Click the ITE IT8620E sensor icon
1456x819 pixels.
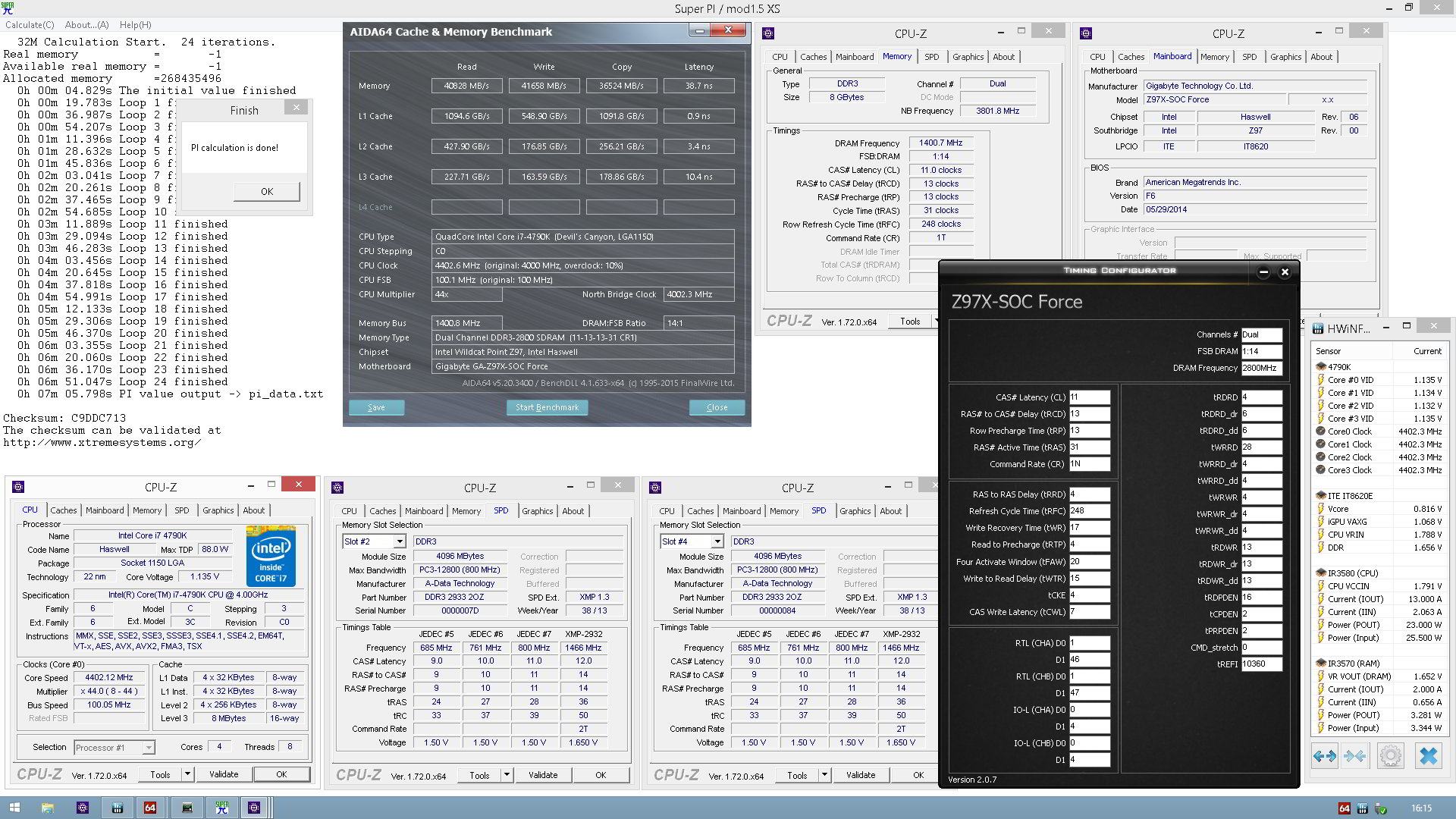click(1321, 495)
